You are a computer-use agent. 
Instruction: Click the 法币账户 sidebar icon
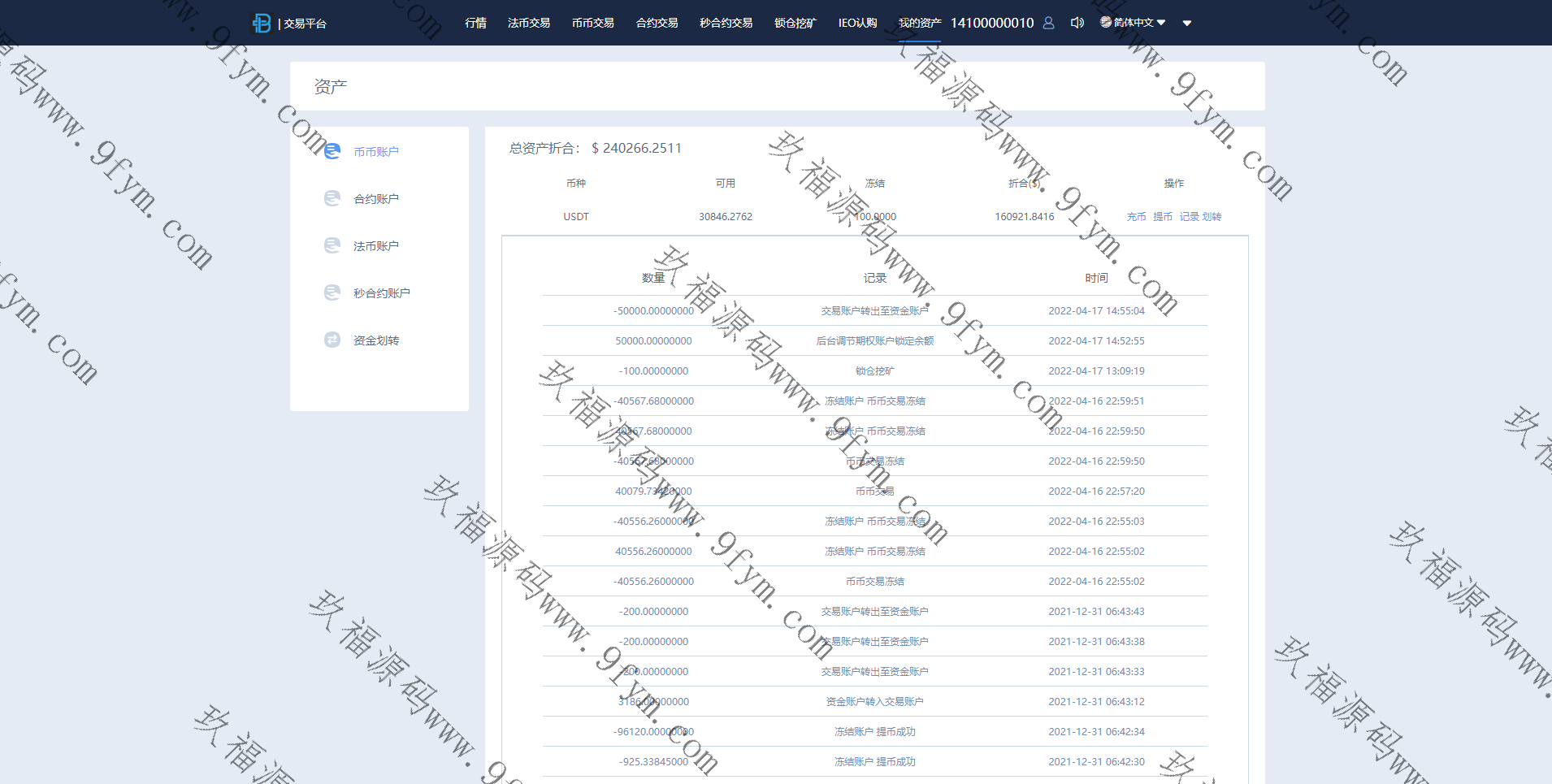(x=332, y=246)
